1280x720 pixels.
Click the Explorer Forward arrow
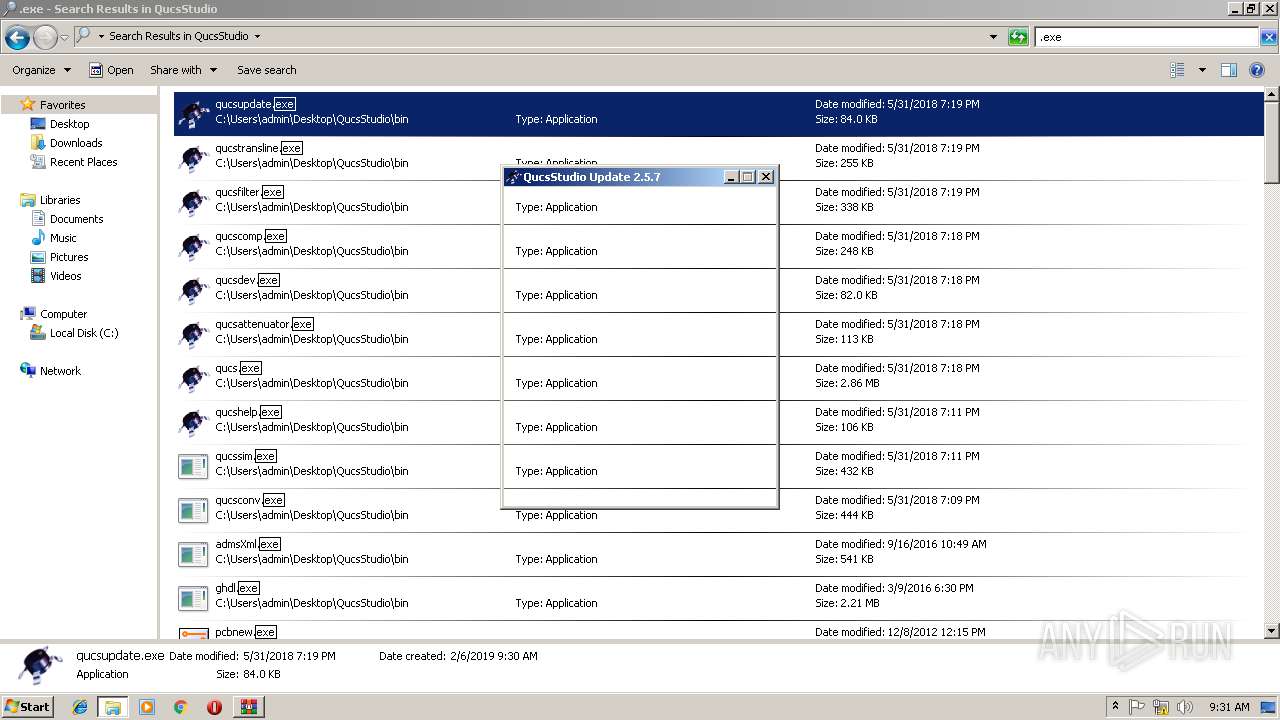[45, 38]
